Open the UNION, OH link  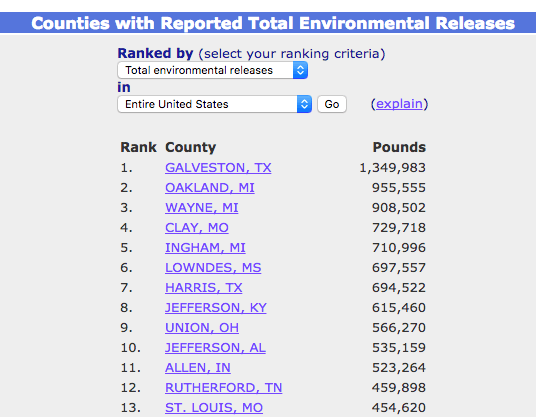[x=202, y=328]
